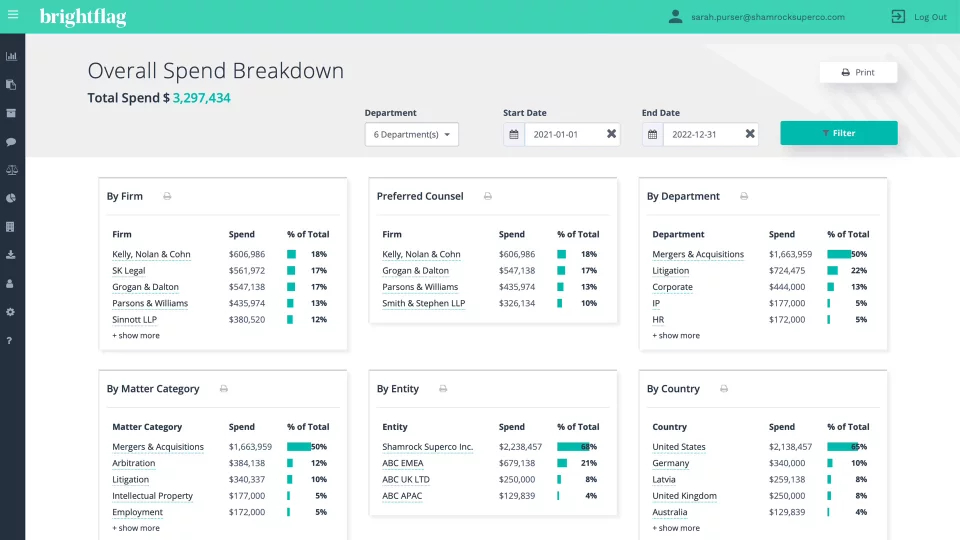960x540 pixels.
Task: Open Employment matter category
Action: tap(137, 512)
